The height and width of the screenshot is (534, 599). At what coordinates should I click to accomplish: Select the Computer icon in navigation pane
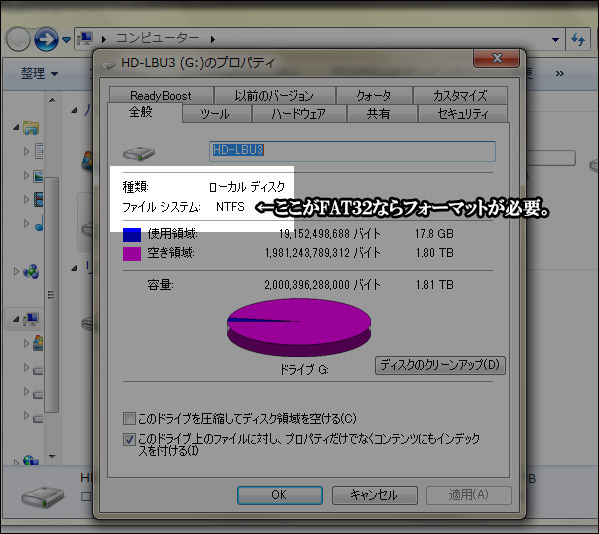[31, 319]
